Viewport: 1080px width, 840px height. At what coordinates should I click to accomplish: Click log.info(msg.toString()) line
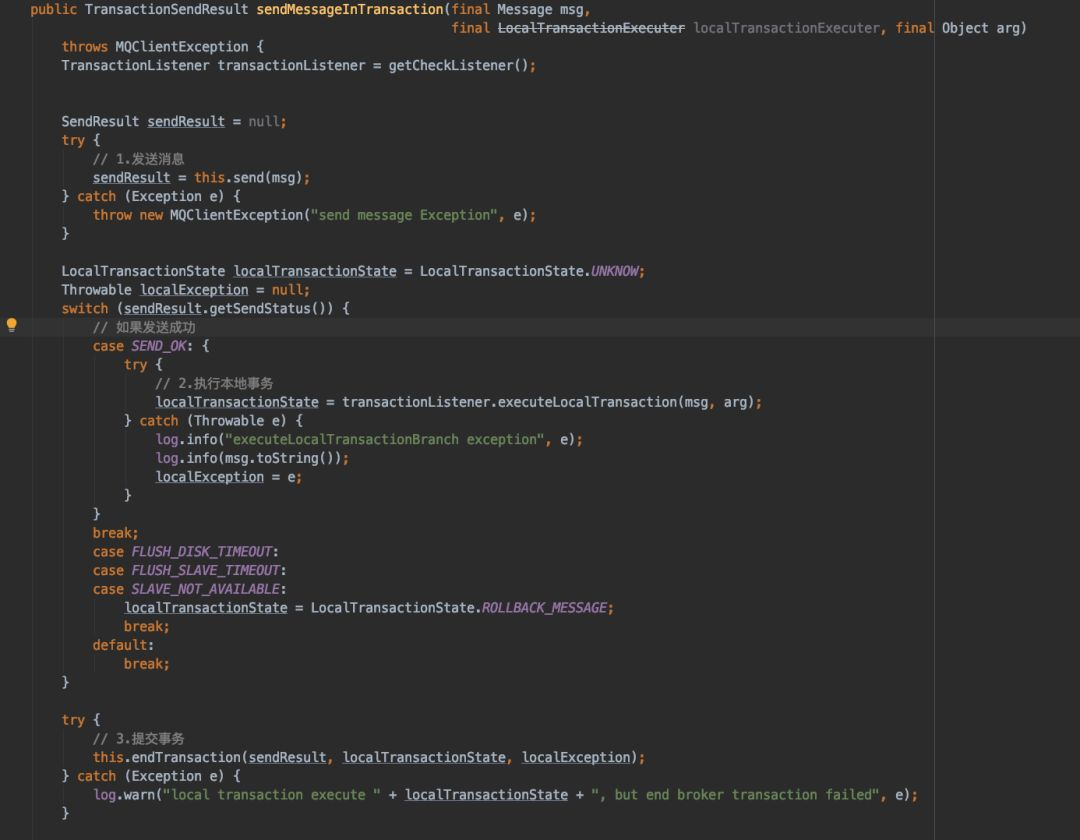pyautogui.click(x=252, y=459)
